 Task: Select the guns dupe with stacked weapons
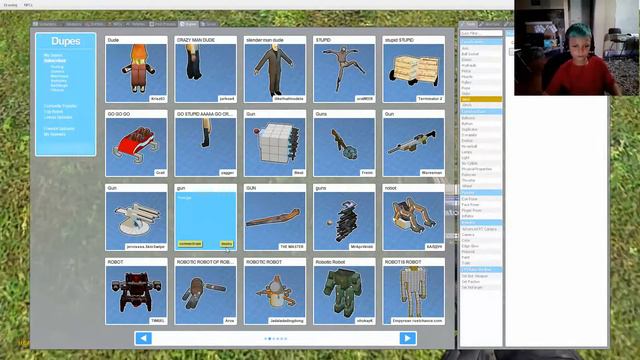click(344, 217)
